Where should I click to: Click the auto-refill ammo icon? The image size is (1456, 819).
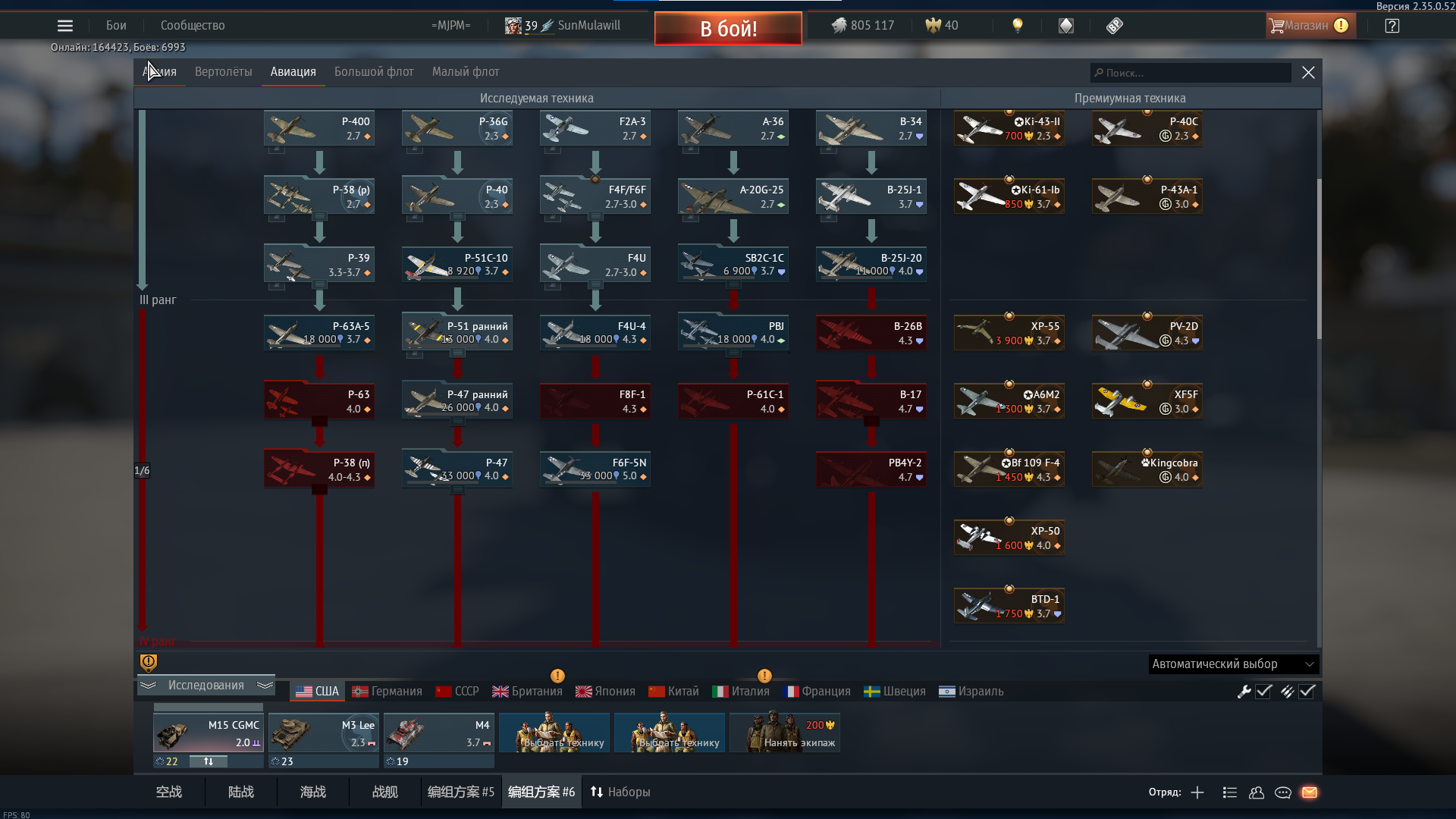(1287, 692)
